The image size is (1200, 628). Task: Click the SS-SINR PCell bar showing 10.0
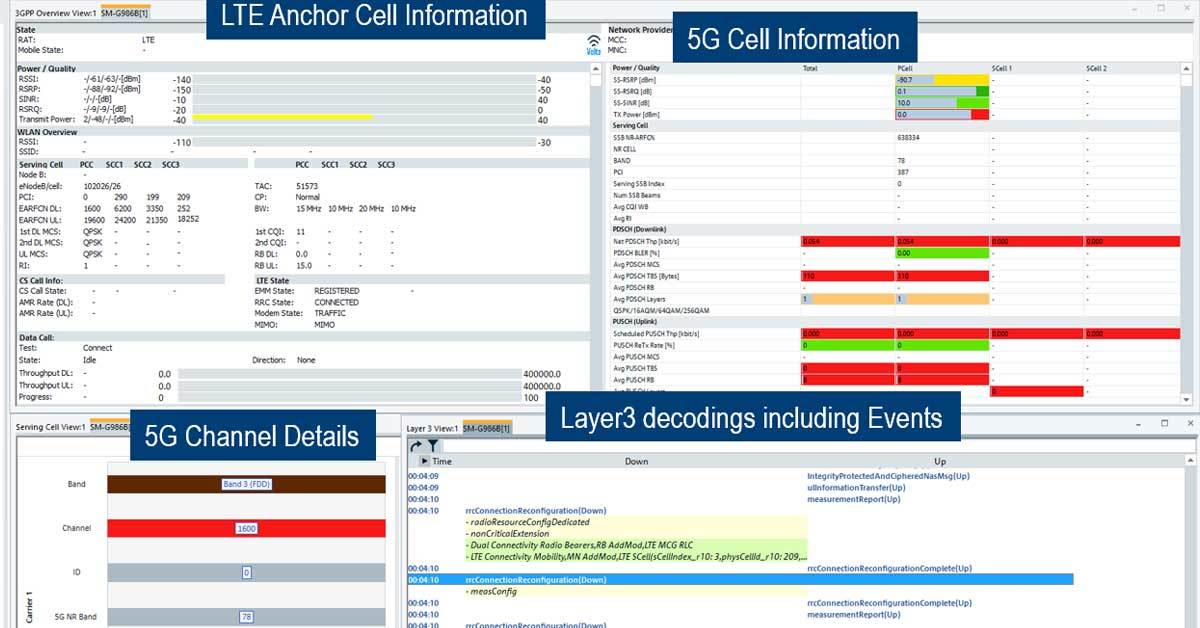(943, 103)
